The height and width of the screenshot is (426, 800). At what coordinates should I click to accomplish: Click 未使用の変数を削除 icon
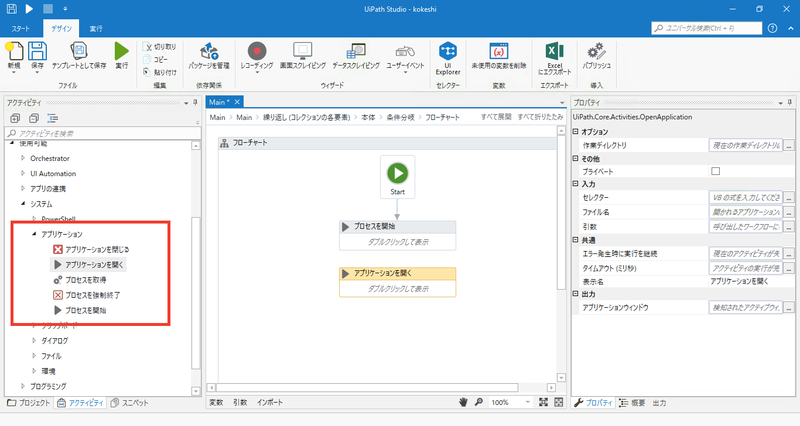(x=498, y=51)
